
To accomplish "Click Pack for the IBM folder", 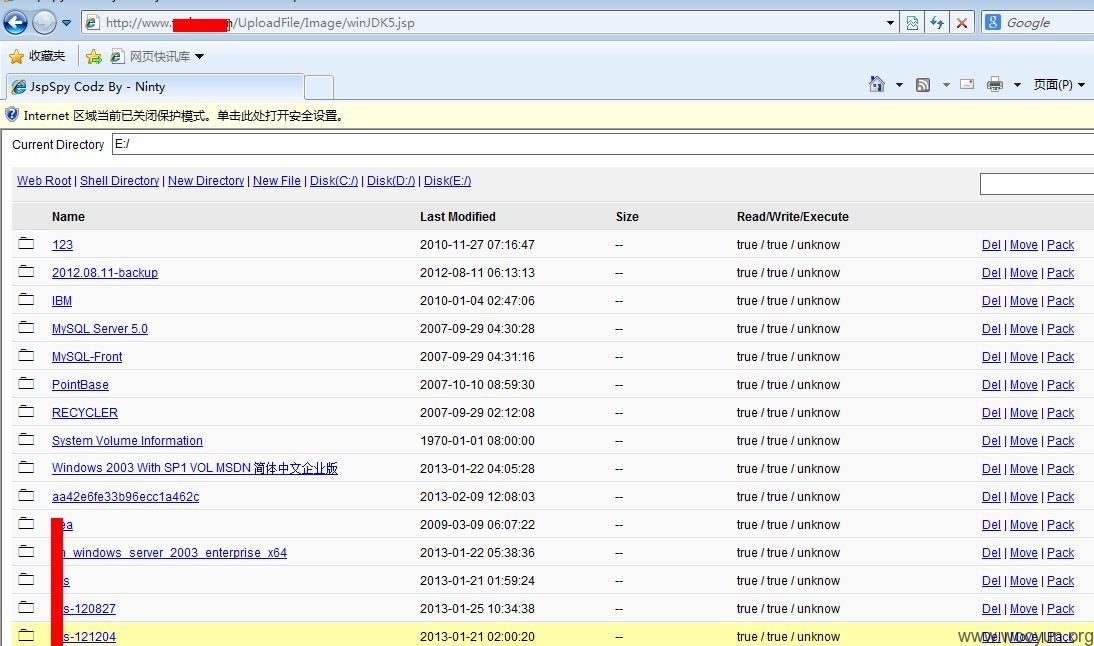I will click(x=1060, y=301).
